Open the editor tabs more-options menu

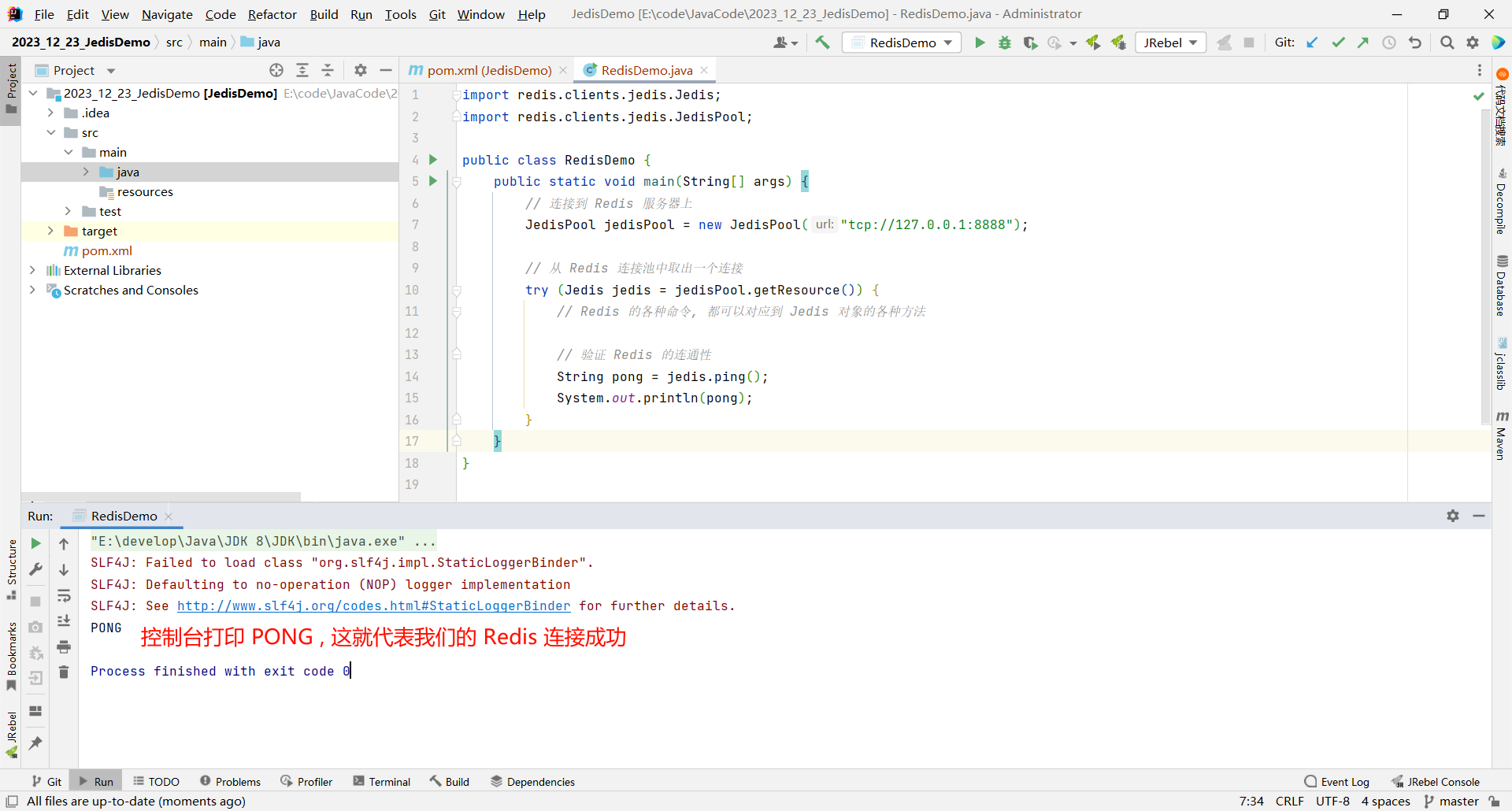[x=1480, y=70]
